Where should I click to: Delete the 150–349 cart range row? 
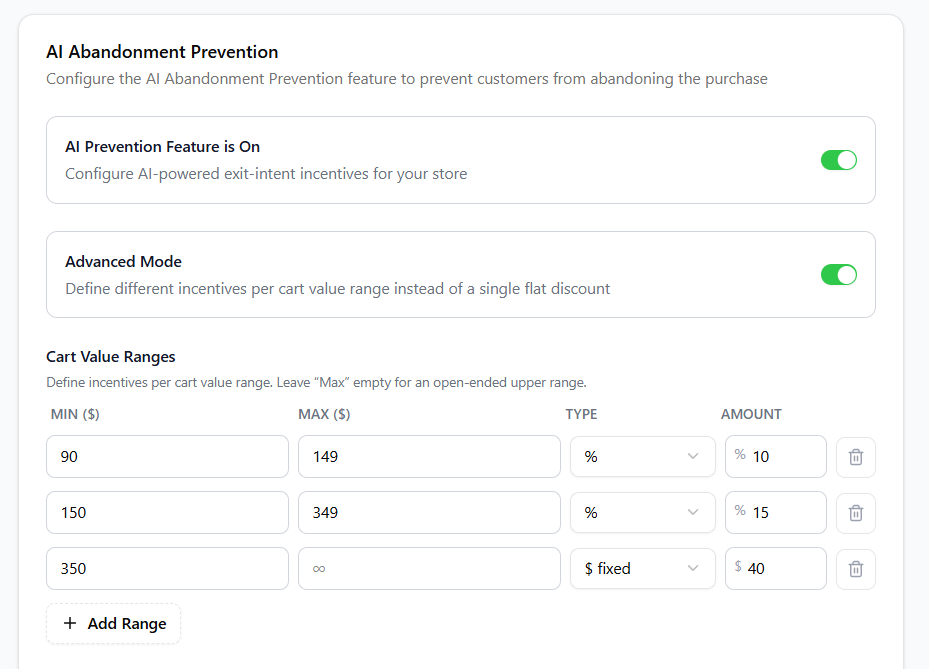pyautogui.click(x=856, y=513)
